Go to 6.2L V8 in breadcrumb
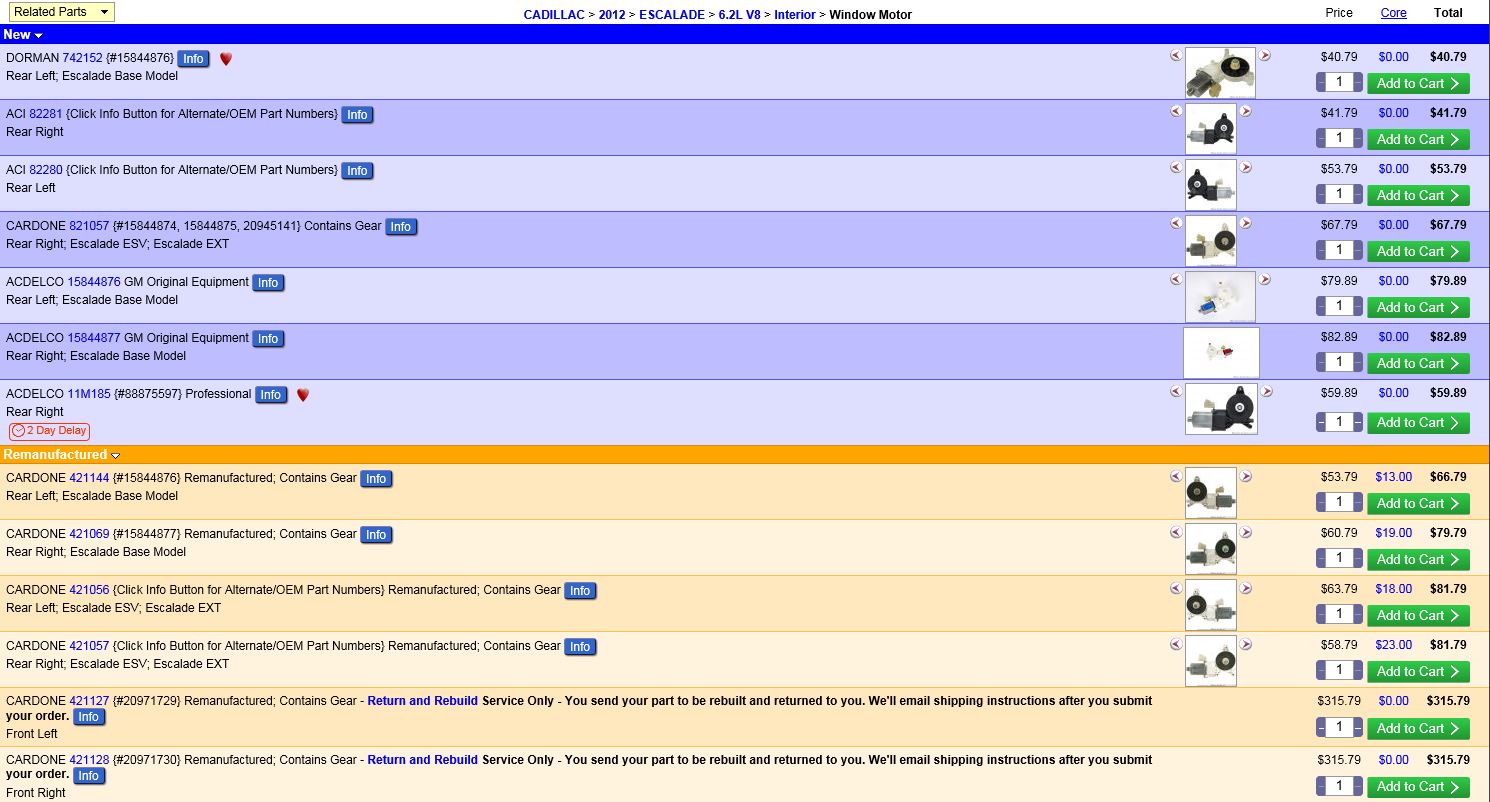 (x=740, y=15)
